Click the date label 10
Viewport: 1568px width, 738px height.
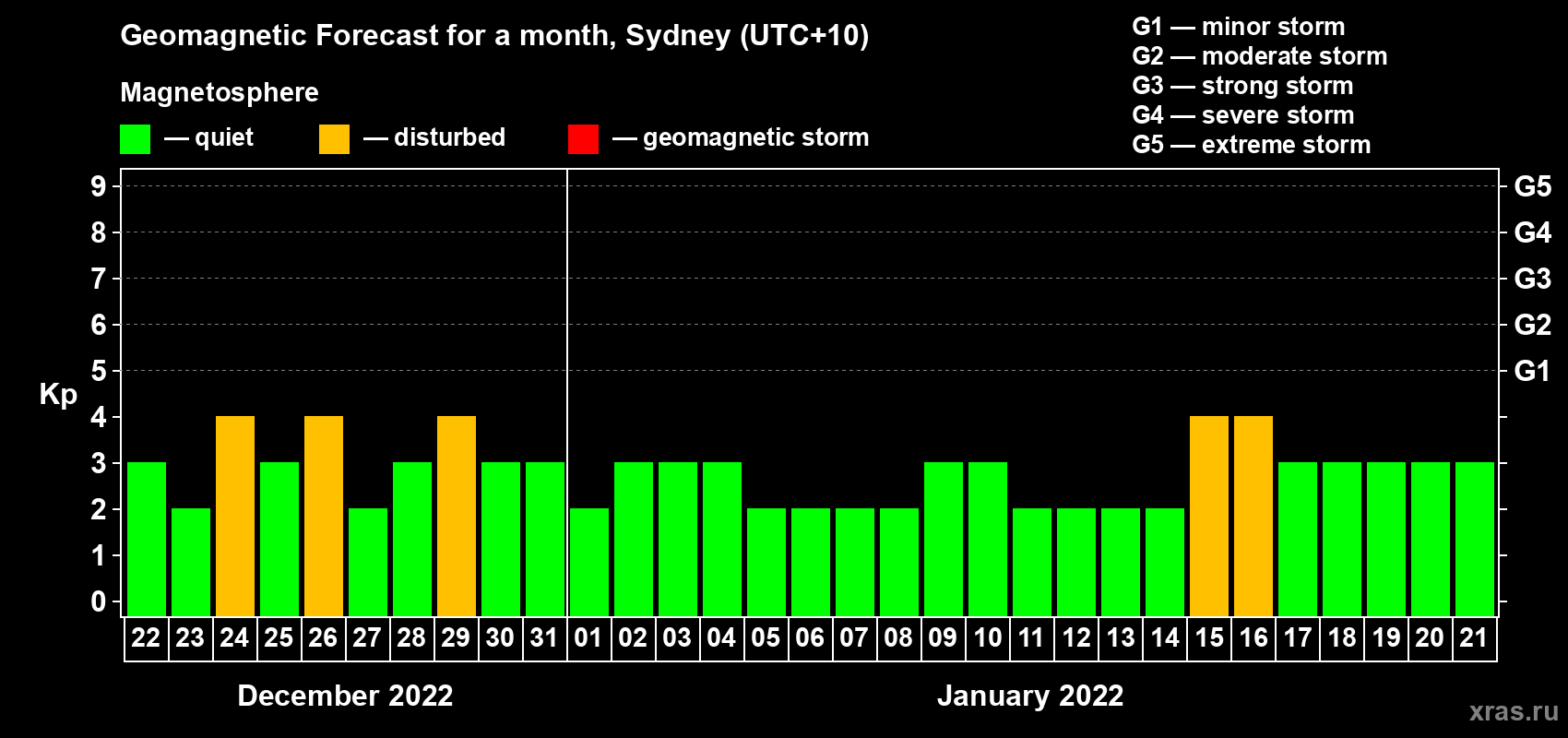coord(987,637)
